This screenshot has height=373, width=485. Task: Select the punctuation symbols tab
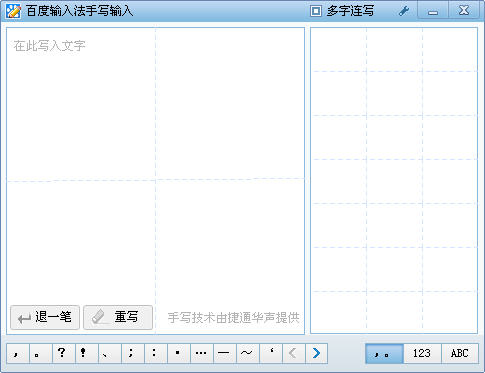[384, 353]
